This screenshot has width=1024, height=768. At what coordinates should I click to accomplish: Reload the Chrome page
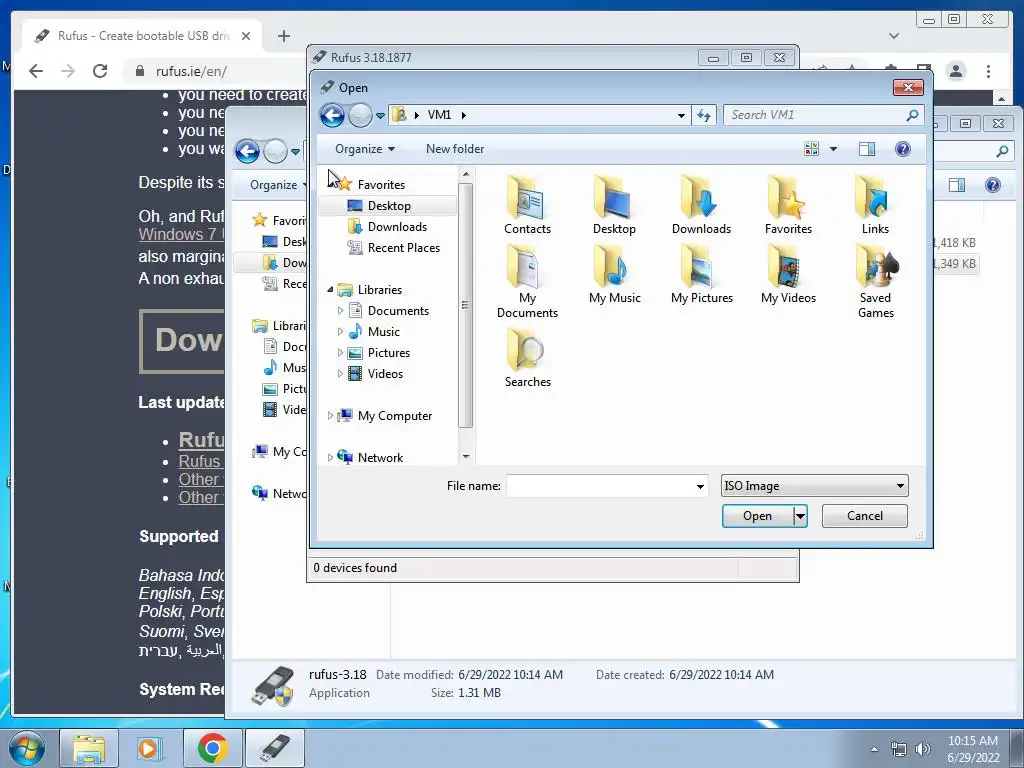(x=100, y=71)
